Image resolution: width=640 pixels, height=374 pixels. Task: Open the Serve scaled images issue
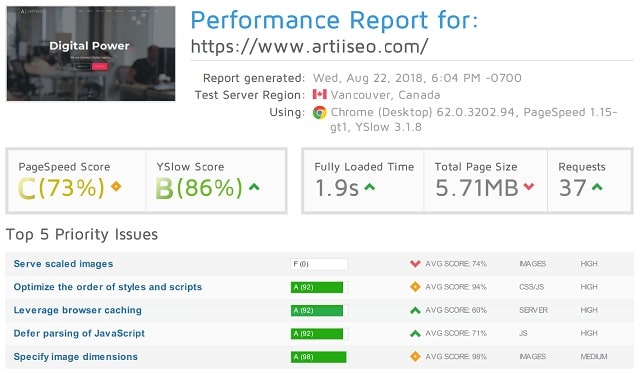point(63,264)
